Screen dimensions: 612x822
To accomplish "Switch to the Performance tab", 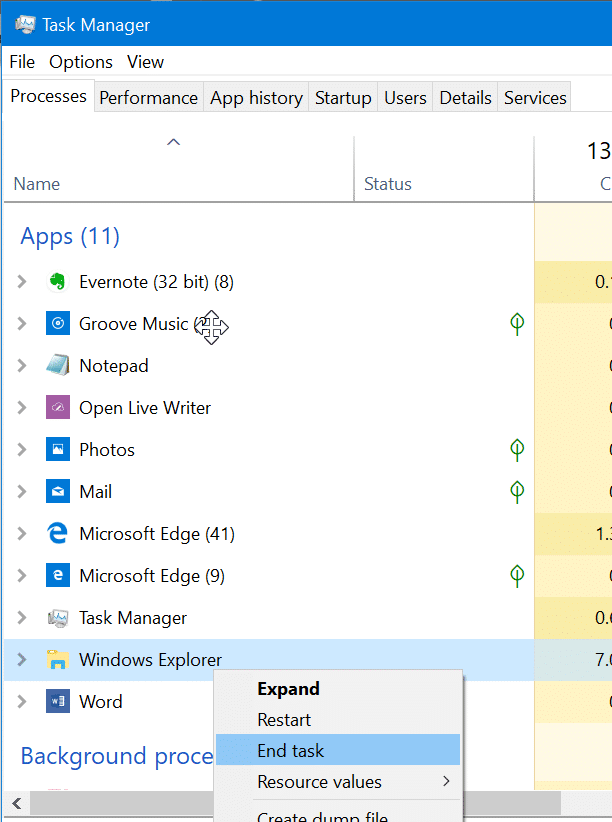I will [148, 98].
